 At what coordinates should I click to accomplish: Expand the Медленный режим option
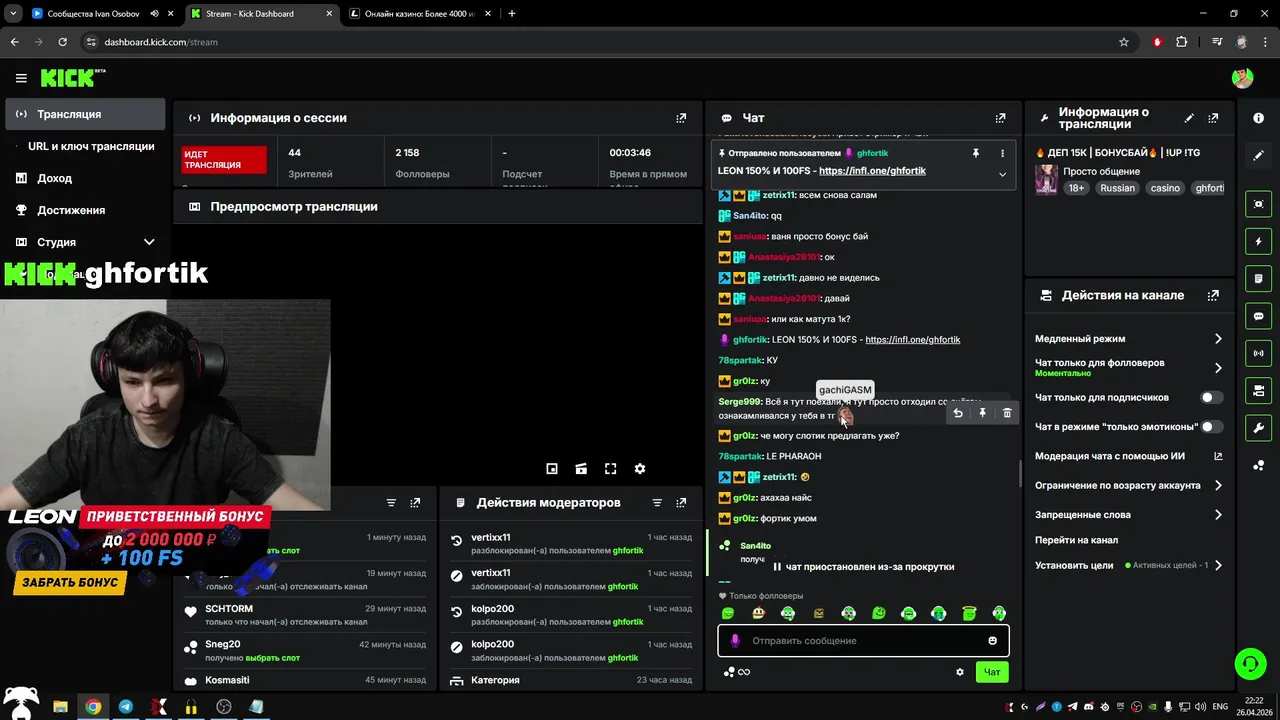(1128, 339)
